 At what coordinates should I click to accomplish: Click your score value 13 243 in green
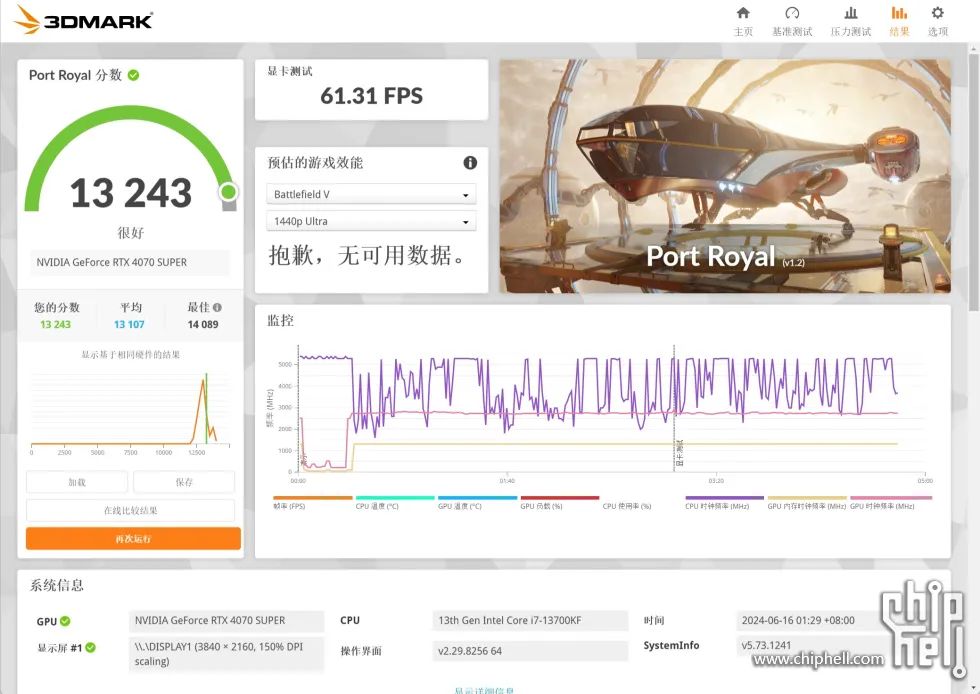[x=56, y=324]
